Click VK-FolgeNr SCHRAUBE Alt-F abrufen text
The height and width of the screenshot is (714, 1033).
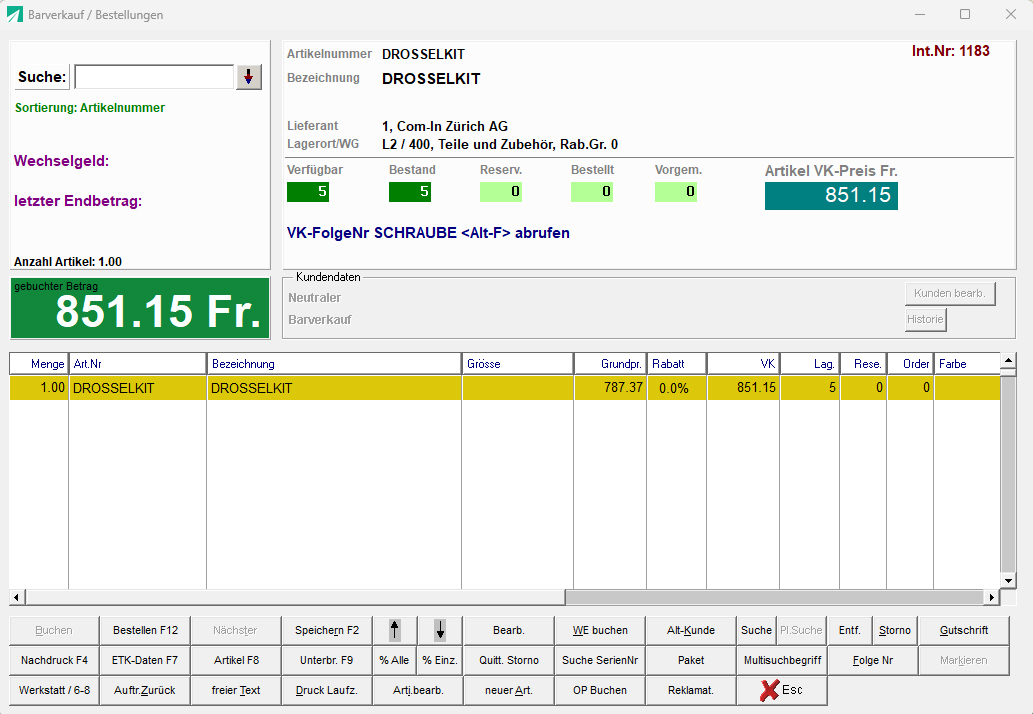(428, 233)
